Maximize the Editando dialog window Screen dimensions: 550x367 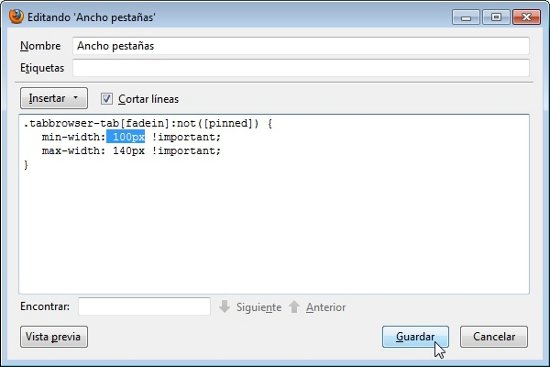pyautogui.click(x=496, y=17)
